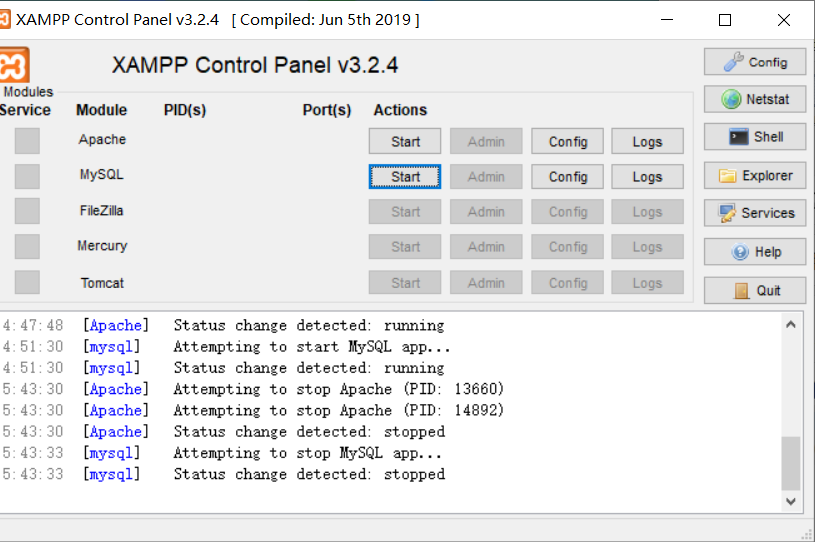The image size is (815, 542).
Task: Close the XAMPP Control Panel window
Action: tap(784, 20)
